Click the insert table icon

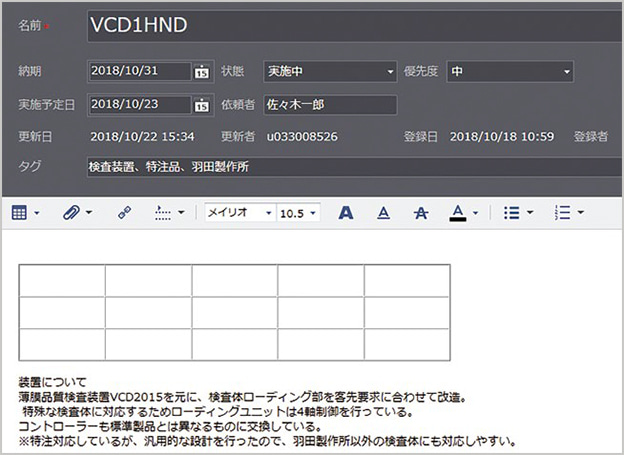click(x=22, y=213)
